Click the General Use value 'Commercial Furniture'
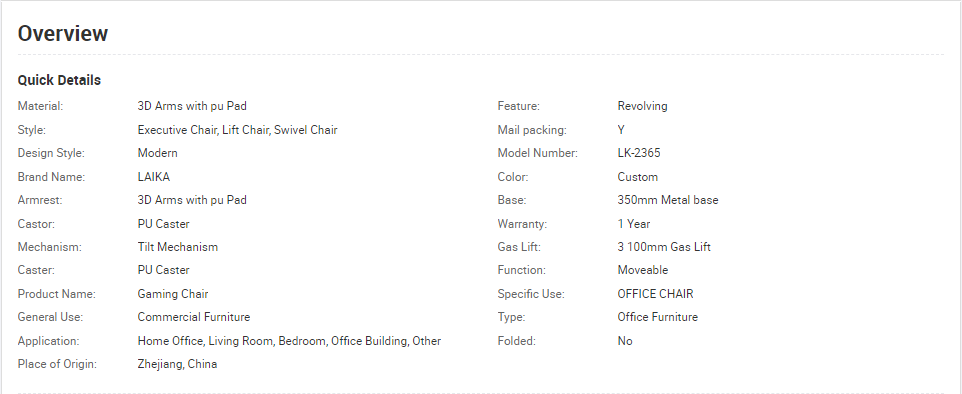962x394 pixels. coord(194,317)
